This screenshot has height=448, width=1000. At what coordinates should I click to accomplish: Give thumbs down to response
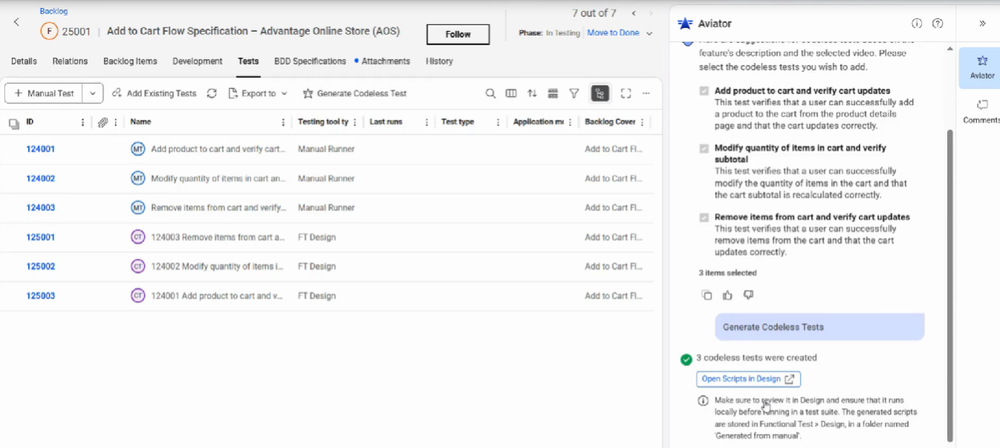(749, 295)
